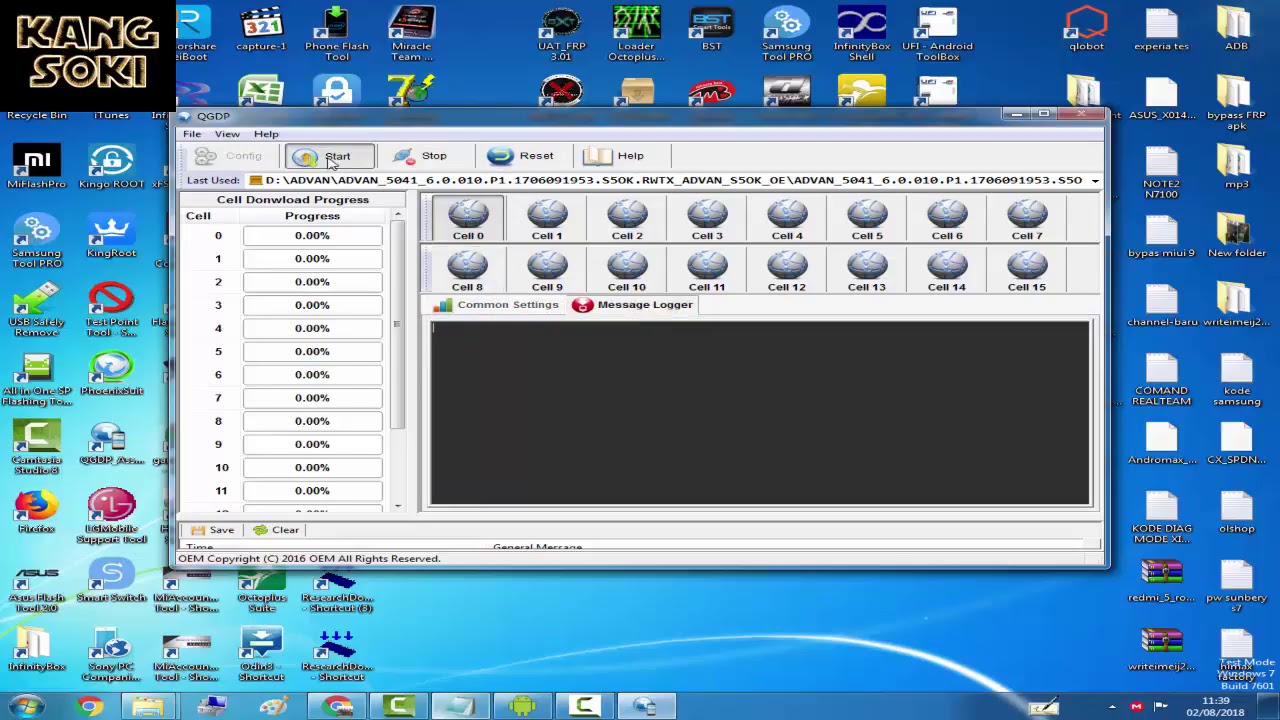
Task: Open the File menu in QGDP
Action: (x=191, y=134)
